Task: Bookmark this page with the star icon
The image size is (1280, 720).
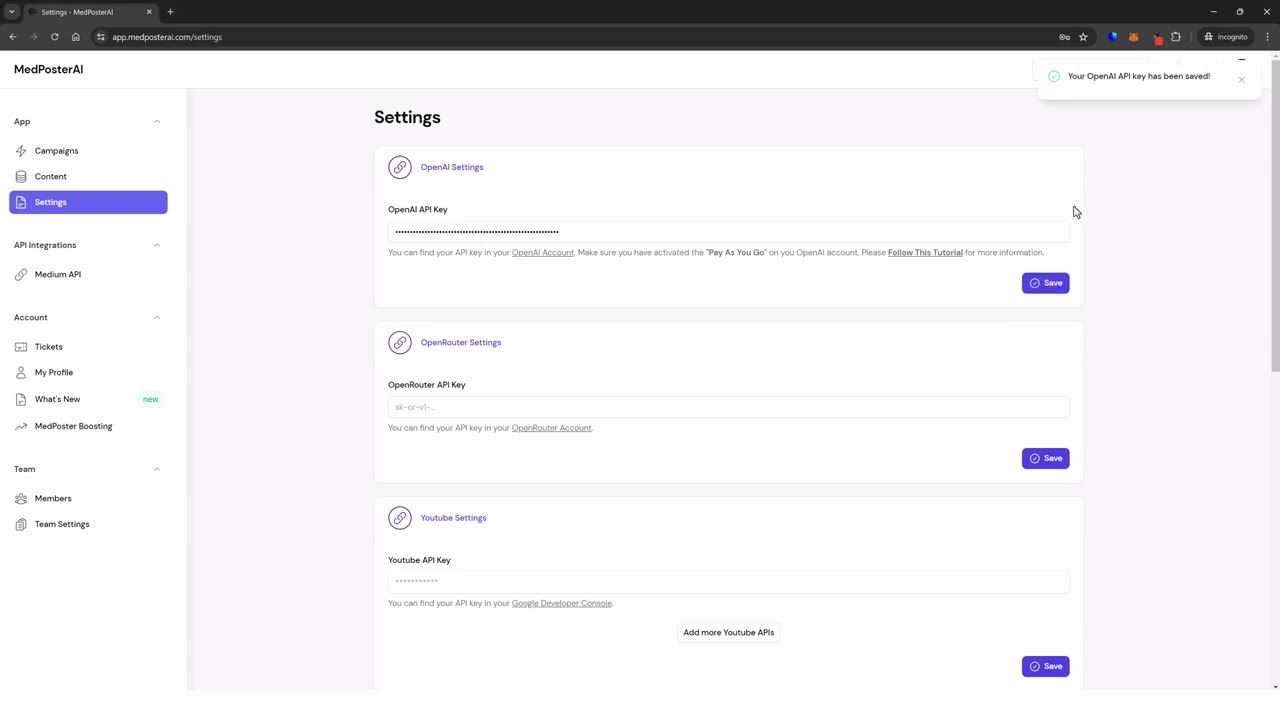Action: pos(1083,37)
